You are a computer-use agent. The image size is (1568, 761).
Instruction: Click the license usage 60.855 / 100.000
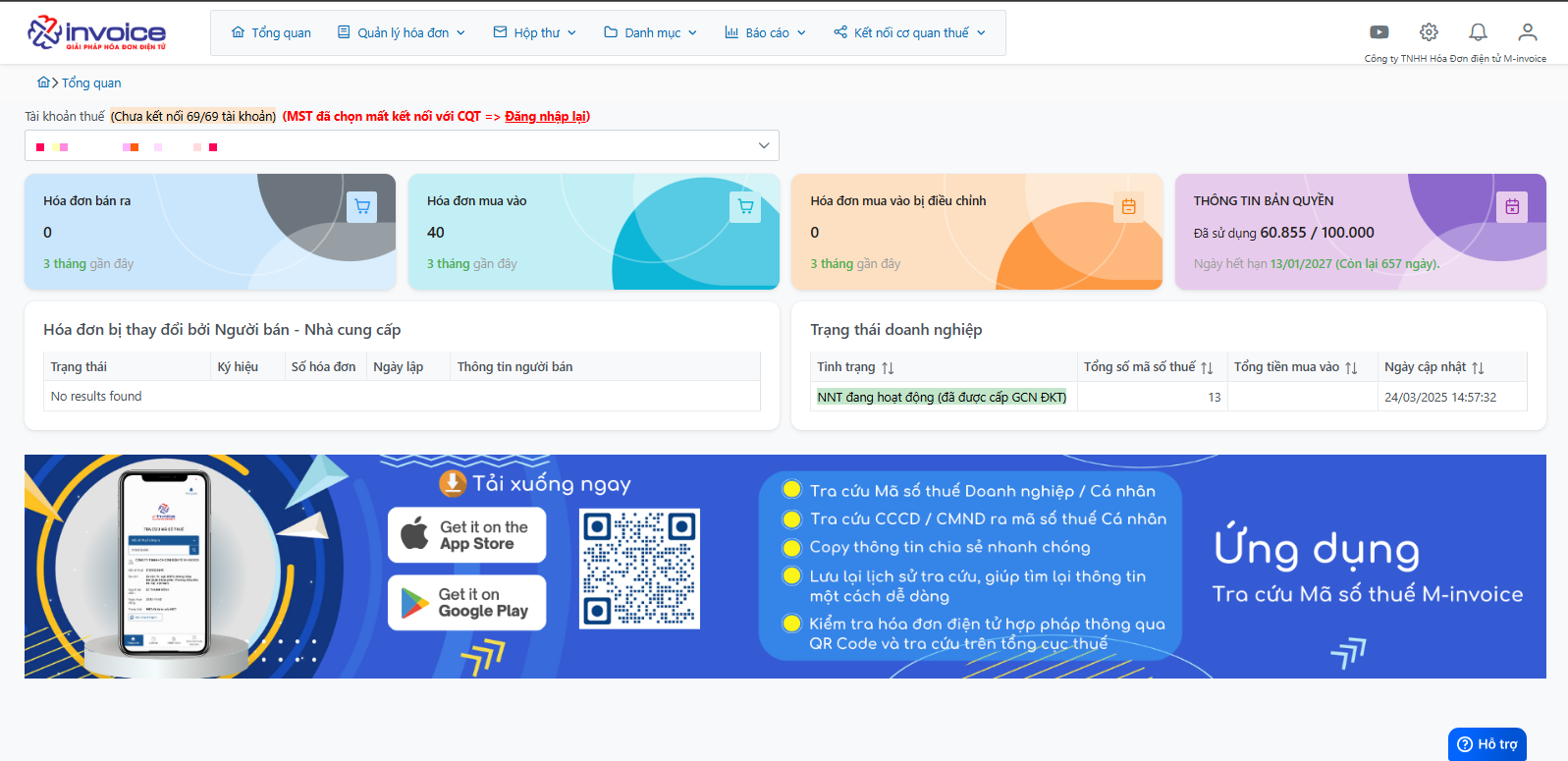1317,233
